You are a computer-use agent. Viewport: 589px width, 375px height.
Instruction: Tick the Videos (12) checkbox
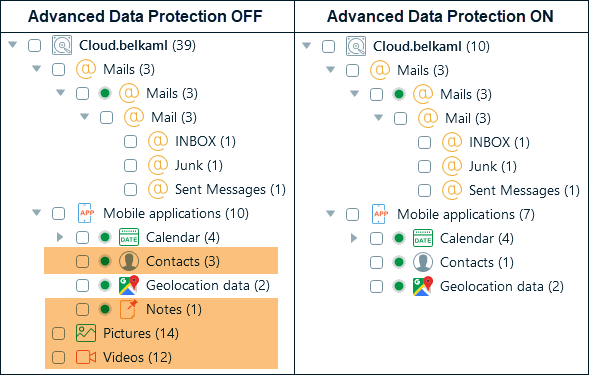tap(58, 357)
